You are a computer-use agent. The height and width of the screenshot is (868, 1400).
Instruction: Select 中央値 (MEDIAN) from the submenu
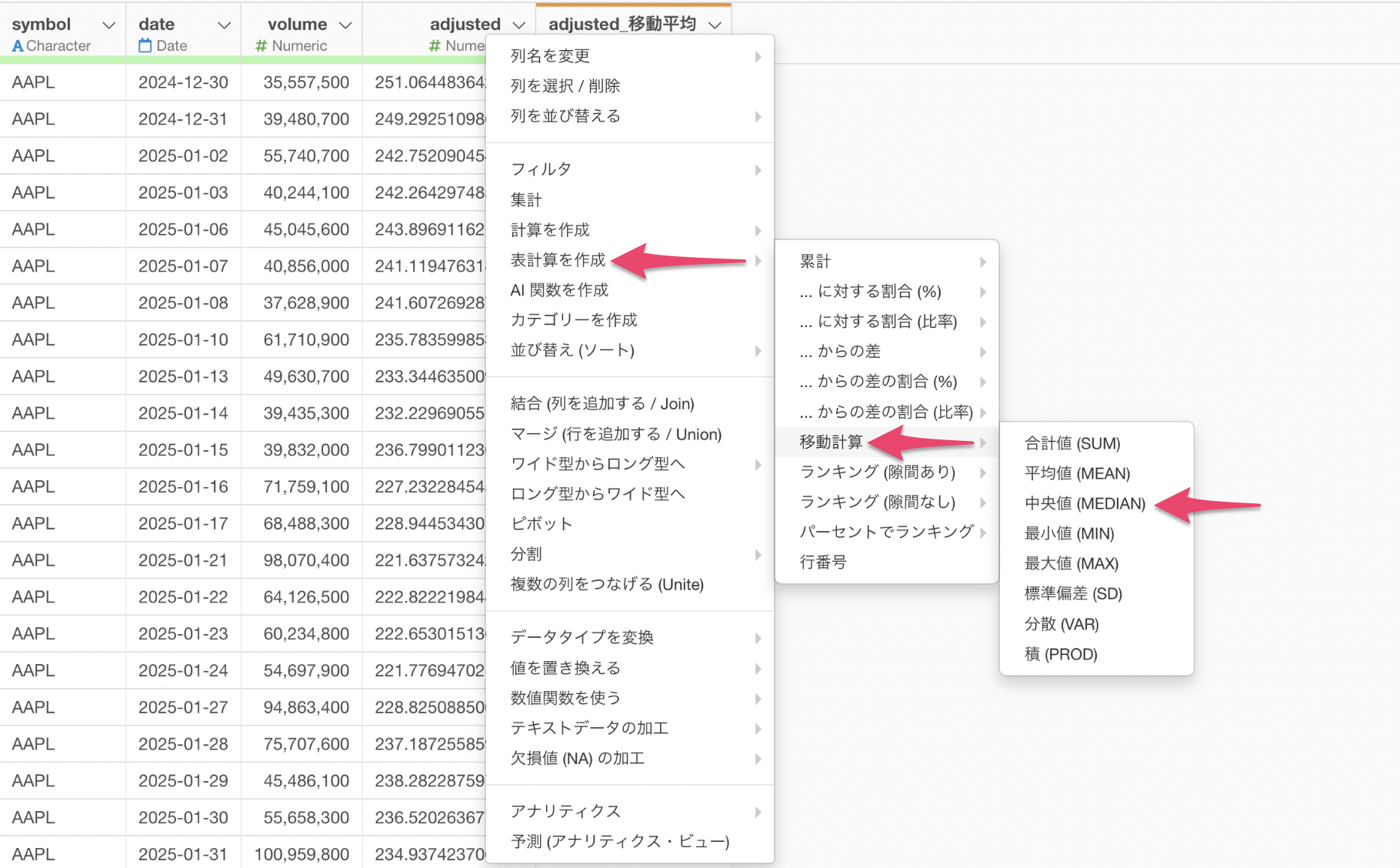coord(1084,503)
